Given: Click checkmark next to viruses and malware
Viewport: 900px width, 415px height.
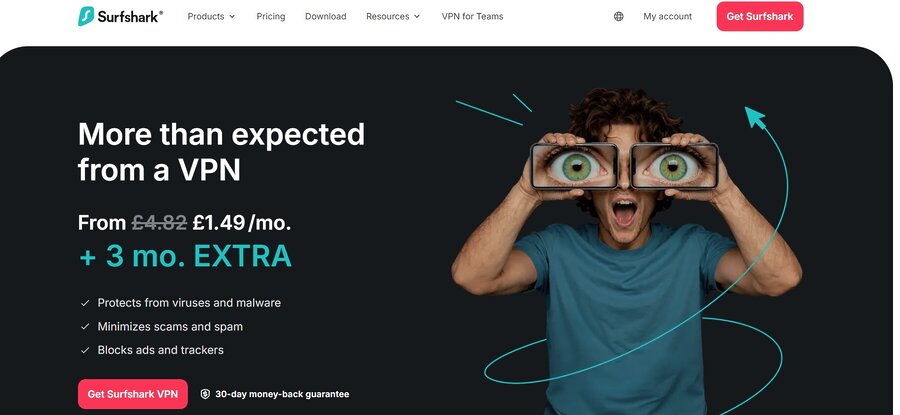Looking at the screenshot, I should pyautogui.click(x=85, y=302).
